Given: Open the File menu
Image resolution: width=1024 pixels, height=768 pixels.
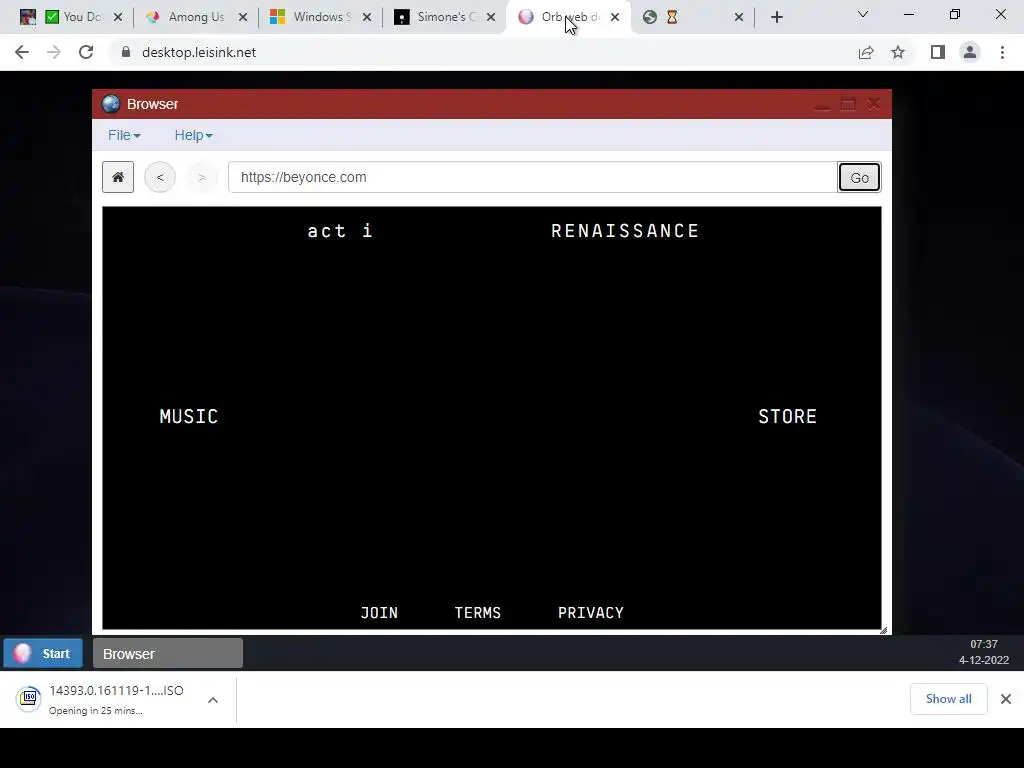Looking at the screenshot, I should (x=124, y=135).
